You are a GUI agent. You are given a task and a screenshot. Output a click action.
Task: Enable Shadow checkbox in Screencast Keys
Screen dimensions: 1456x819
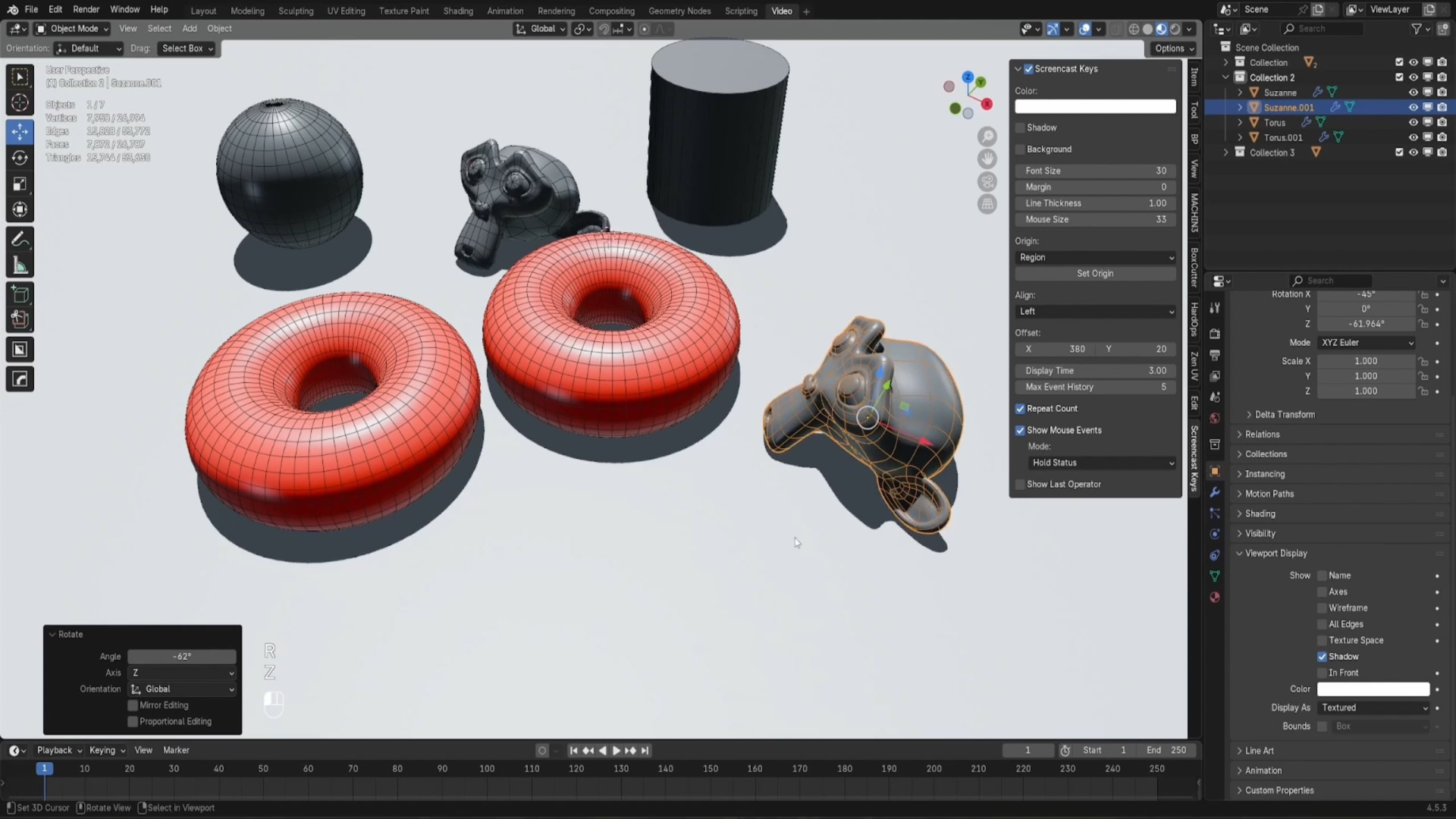point(1021,127)
